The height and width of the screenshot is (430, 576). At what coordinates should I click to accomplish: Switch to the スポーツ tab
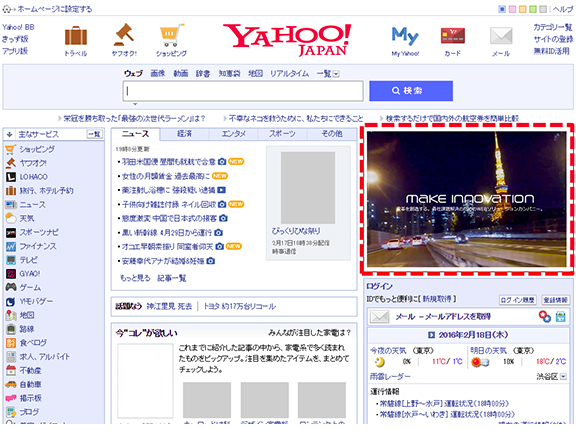coord(282,134)
